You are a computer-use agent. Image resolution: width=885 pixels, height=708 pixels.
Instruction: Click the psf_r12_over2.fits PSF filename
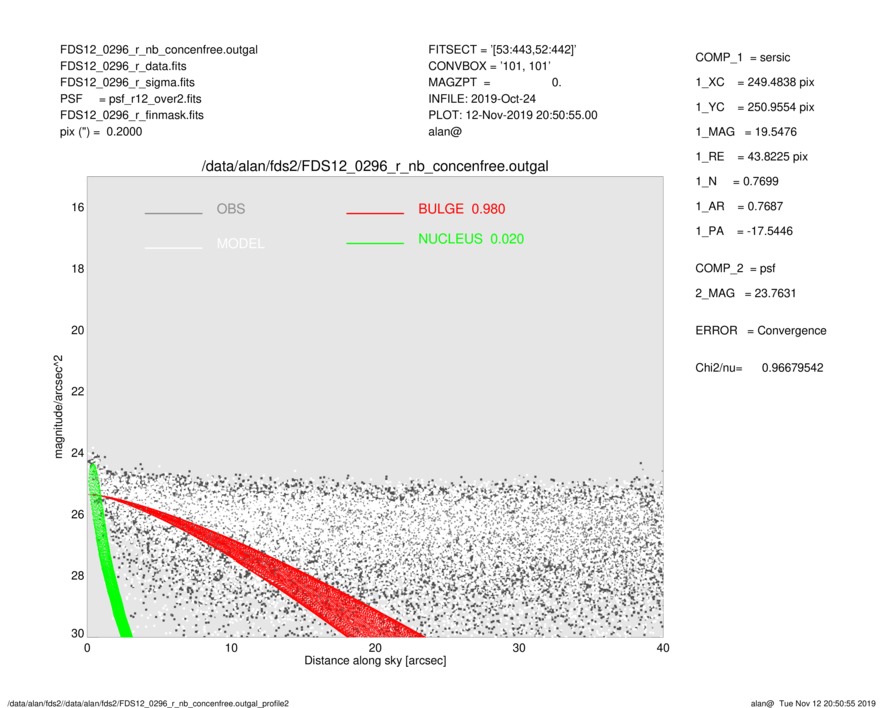click(158, 99)
